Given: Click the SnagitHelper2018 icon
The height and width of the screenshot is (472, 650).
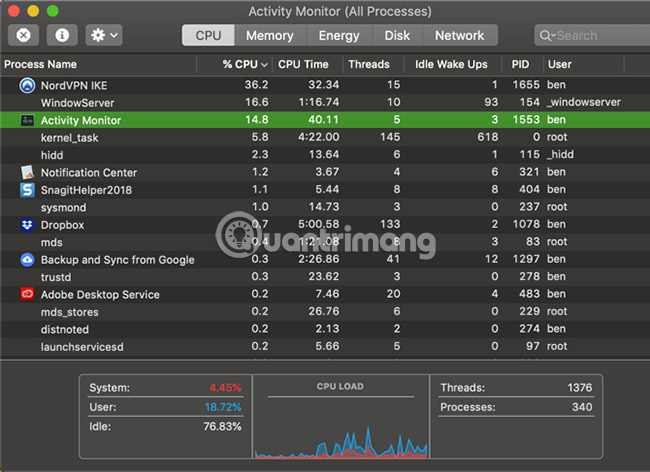Looking at the screenshot, I should tap(27, 190).
